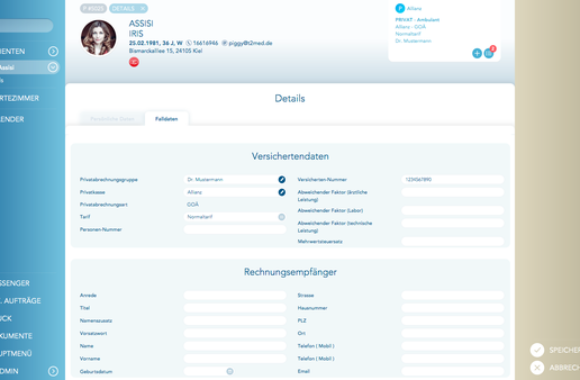Viewport: 580px width, 380px height.
Task: Switch to the Persönliche Daten tab
Action: click(x=112, y=119)
